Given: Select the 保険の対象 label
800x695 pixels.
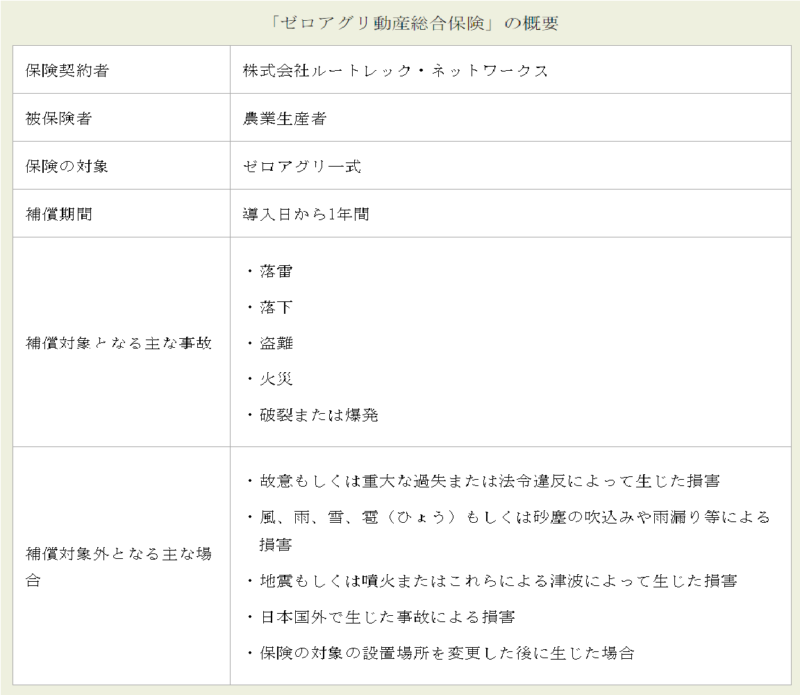Looking at the screenshot, I should coord(67,166).
